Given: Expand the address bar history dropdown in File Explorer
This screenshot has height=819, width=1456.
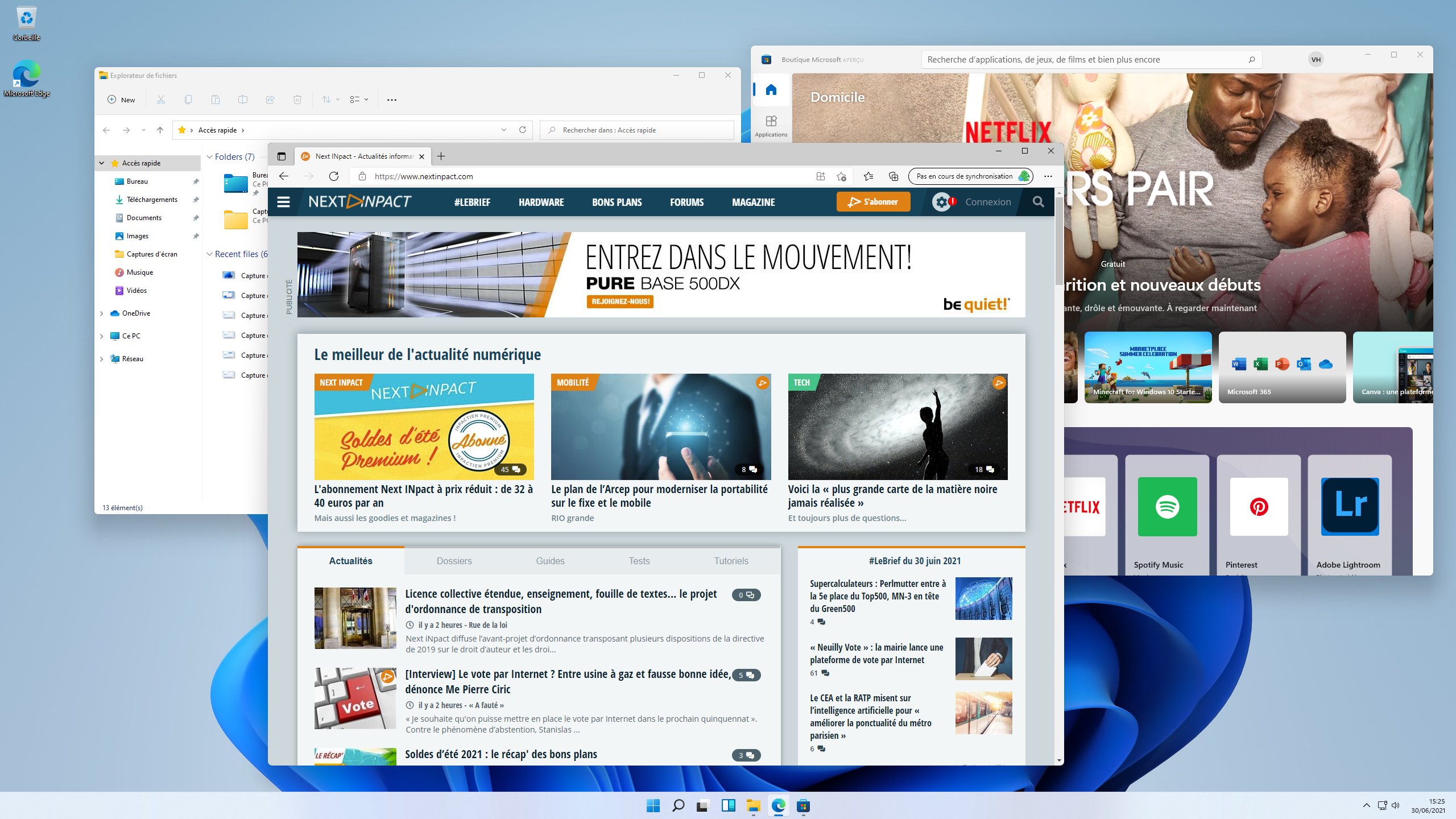Looking at the screenshot, I should [x=504, y=130].
